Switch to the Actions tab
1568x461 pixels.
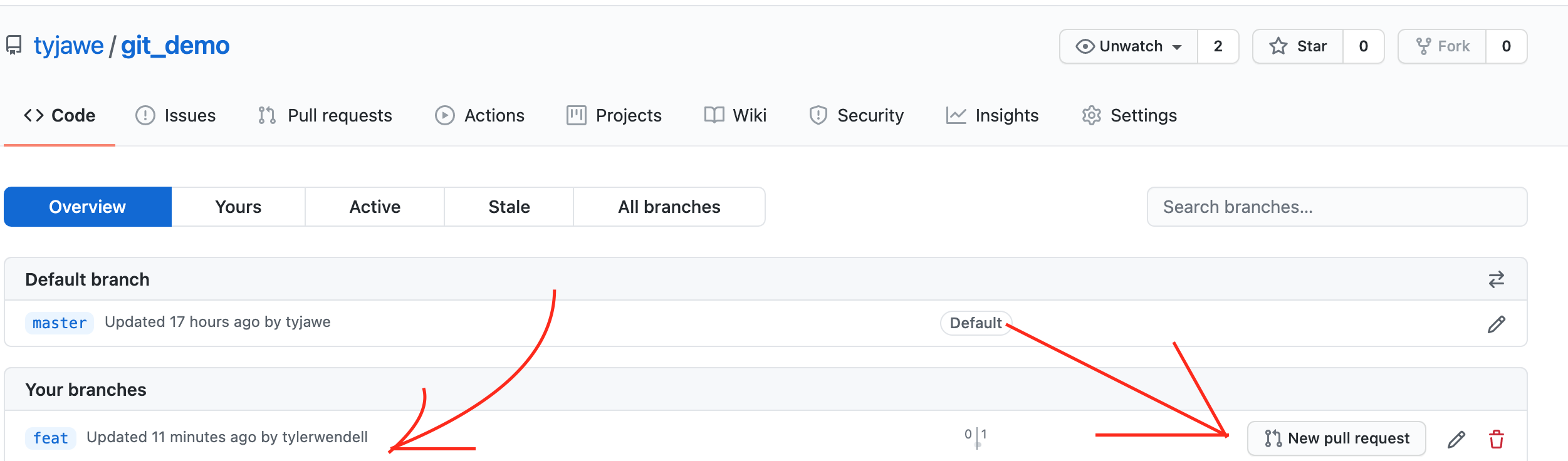pos(480,115)
